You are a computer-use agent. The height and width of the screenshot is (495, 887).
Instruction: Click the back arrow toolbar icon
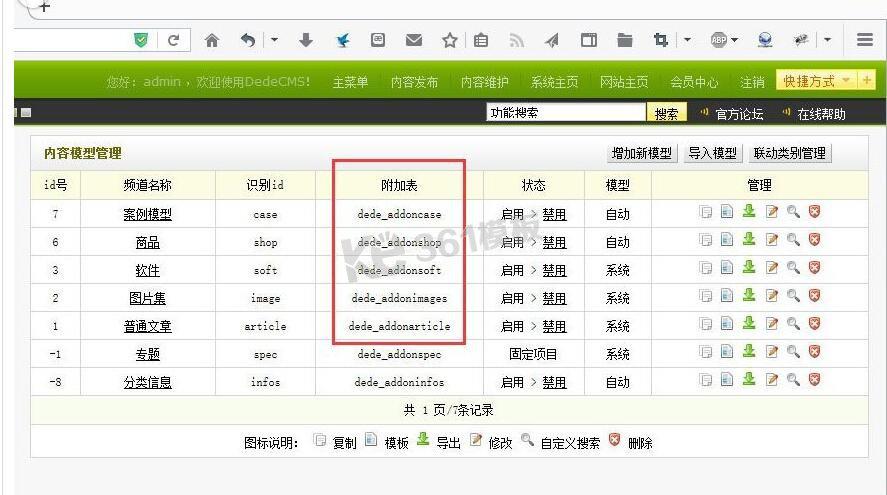[x=248, y=40]
